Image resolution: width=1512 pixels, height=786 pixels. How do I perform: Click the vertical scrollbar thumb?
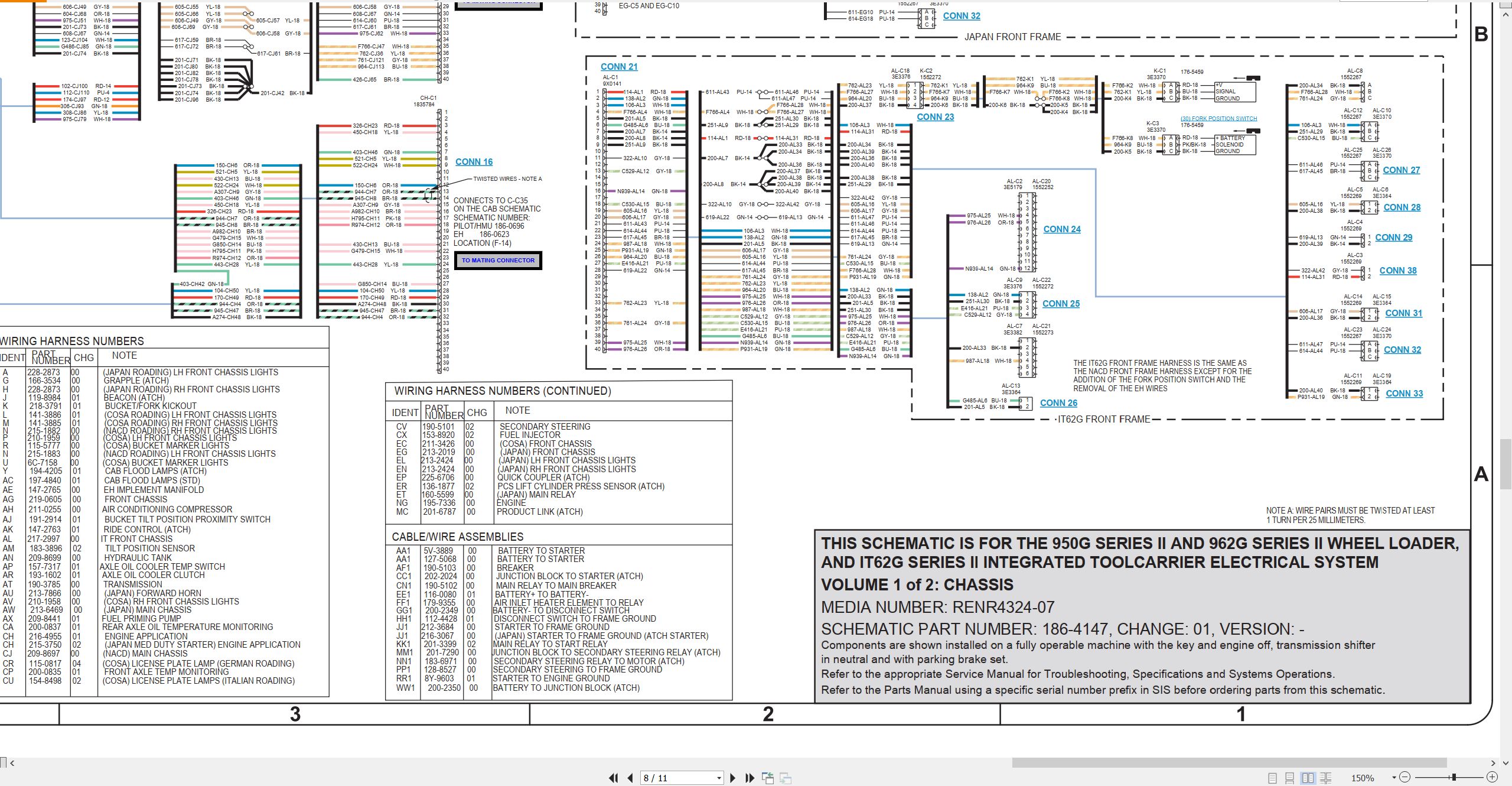coord(1506,464)
